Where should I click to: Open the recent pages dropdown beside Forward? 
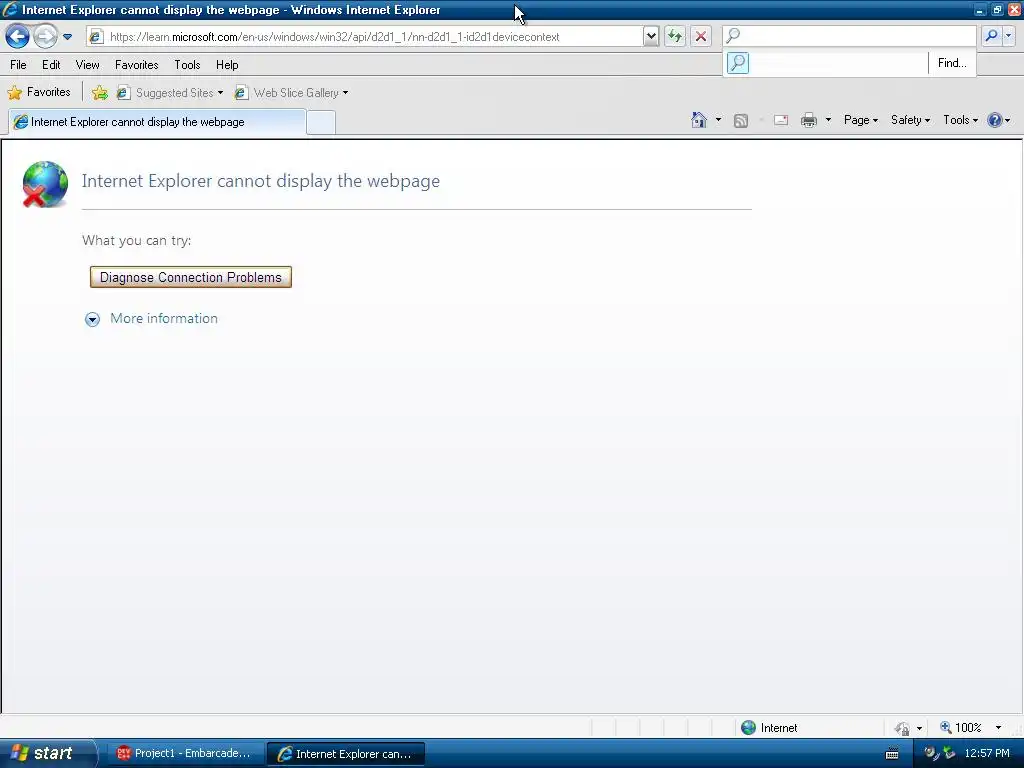click(x=67, y=37)
